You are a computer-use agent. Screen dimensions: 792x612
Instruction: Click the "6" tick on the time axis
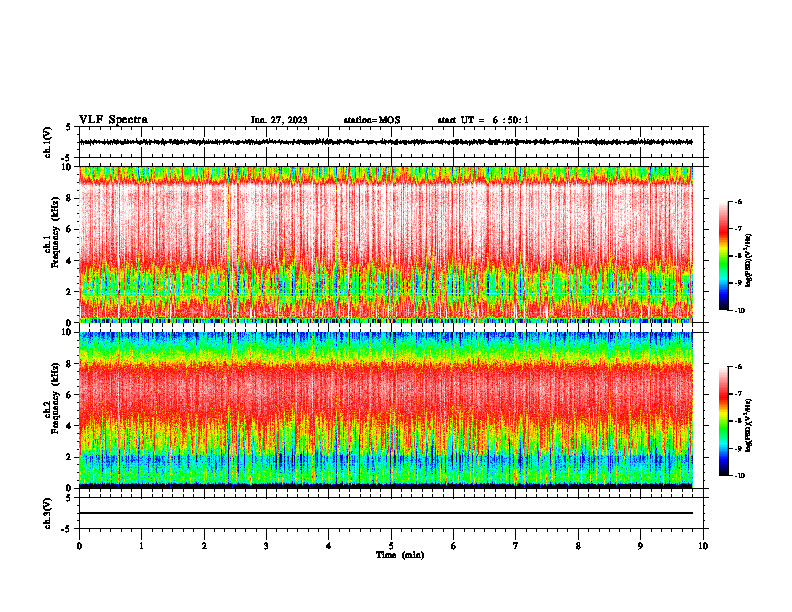click(454, 546)
